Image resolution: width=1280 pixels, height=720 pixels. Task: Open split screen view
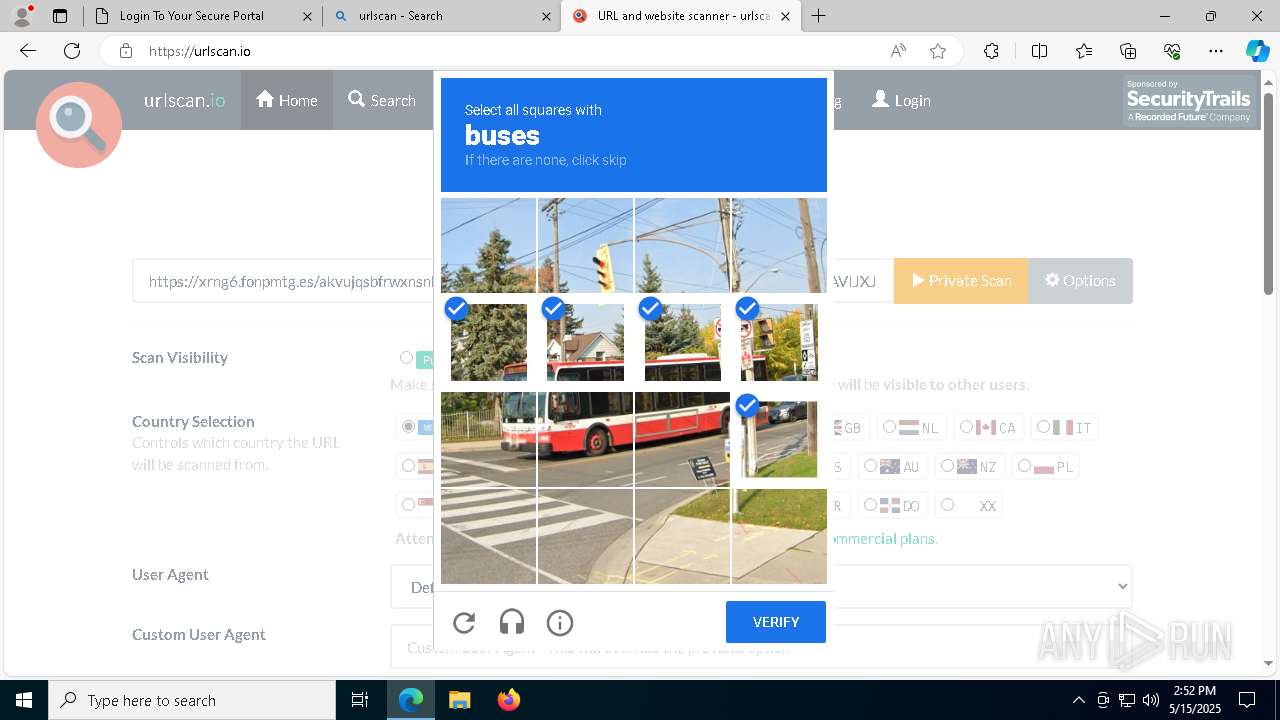(x=1039, y=51)
